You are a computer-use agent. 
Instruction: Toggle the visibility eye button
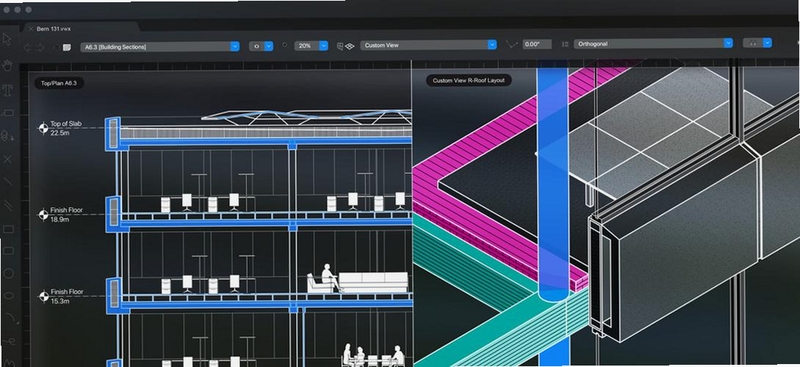[x=256, y=46]
